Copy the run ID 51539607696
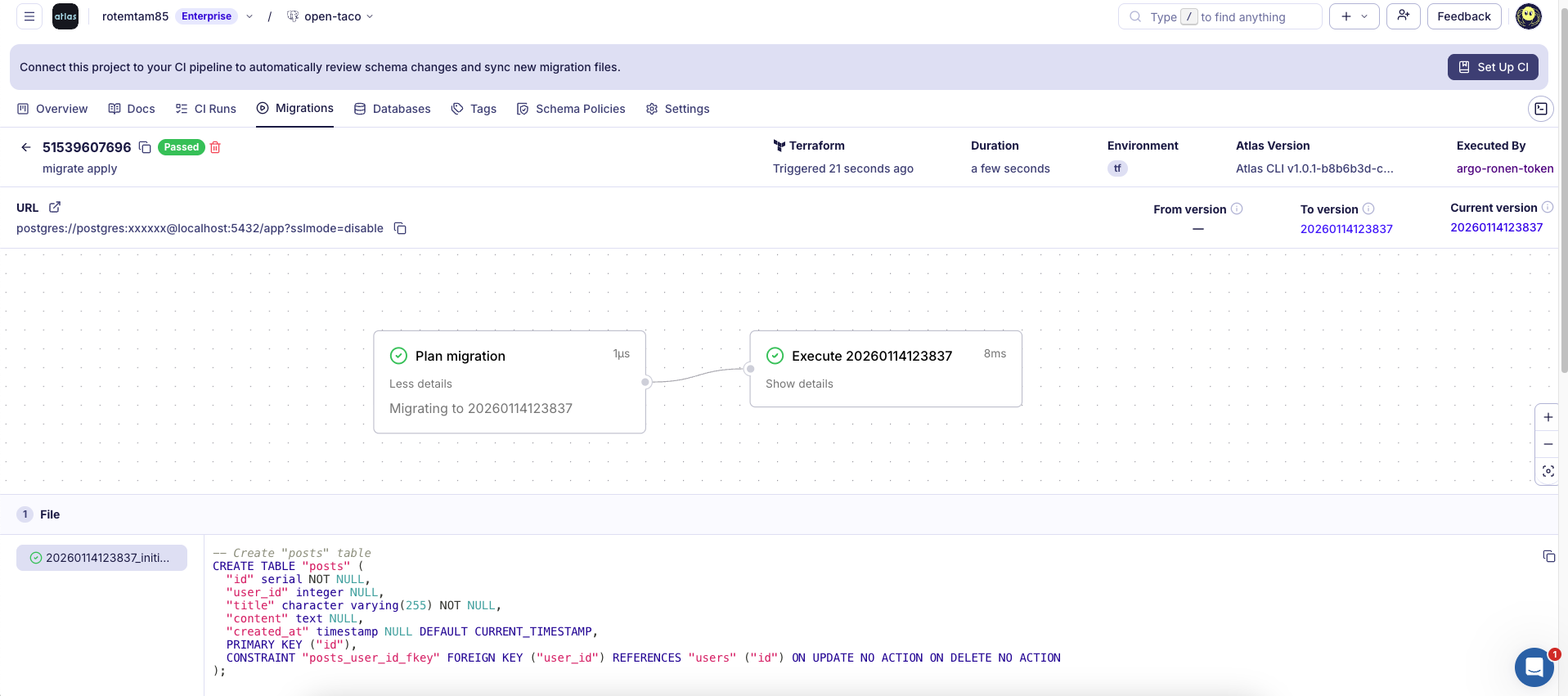Image resolution: width=1568 pixels, height=696 pixels. [x=145, y=147]
